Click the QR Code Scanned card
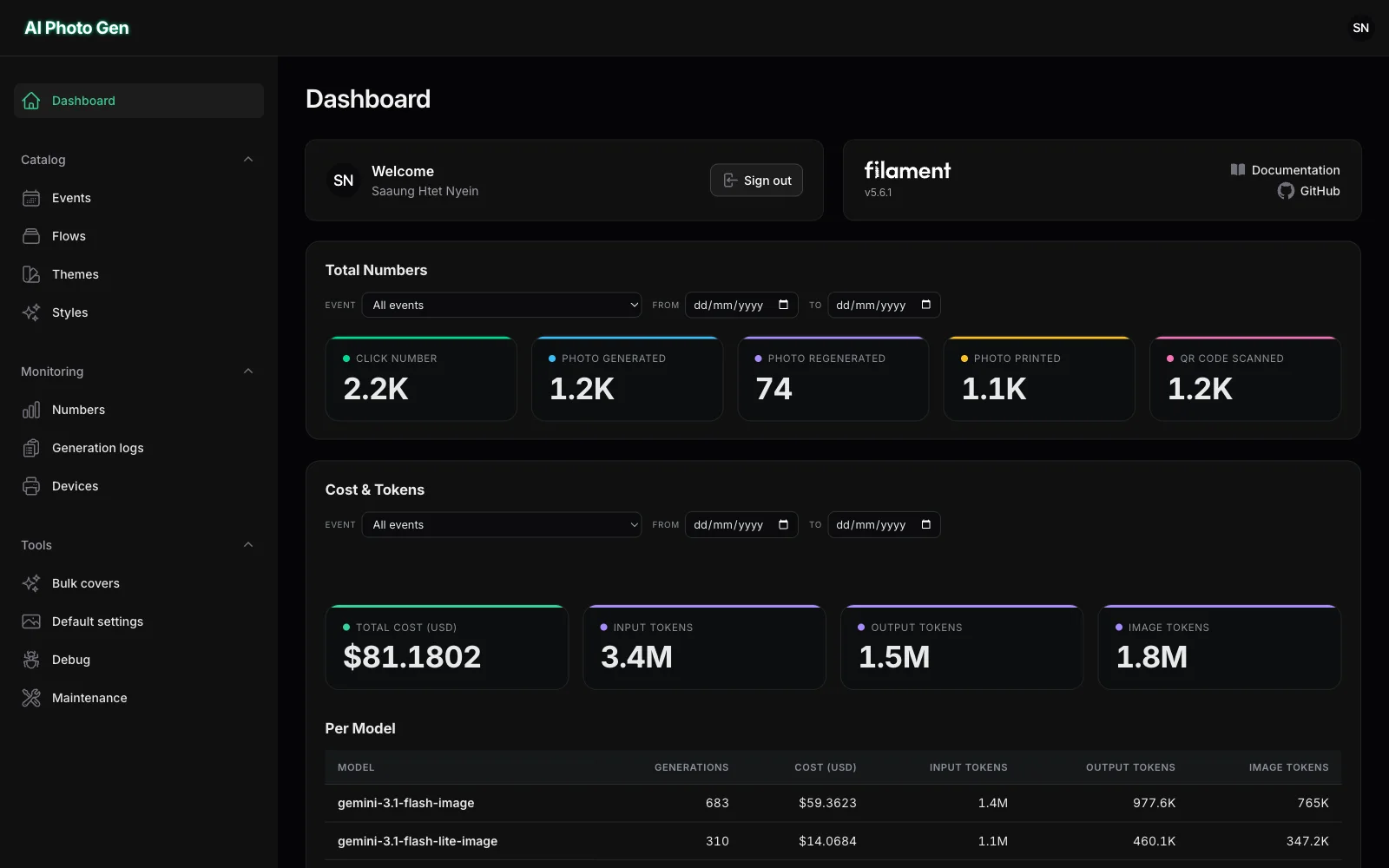The width and height of the screenshot is (1389, 868). [x=1245, y=378]
